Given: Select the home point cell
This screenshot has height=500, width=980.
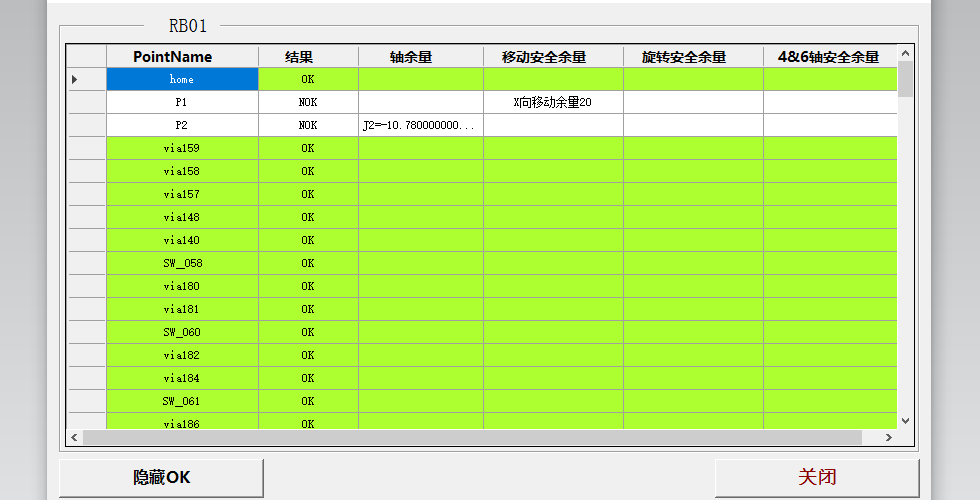Looking at the screenshot, I should click(x=181, y=79).
